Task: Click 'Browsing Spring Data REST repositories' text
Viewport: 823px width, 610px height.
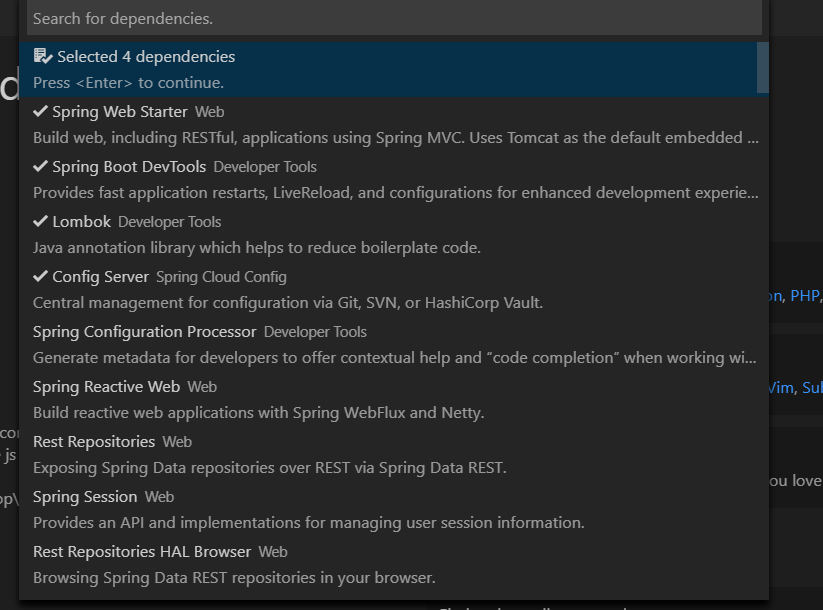Action: pos(234,578)
